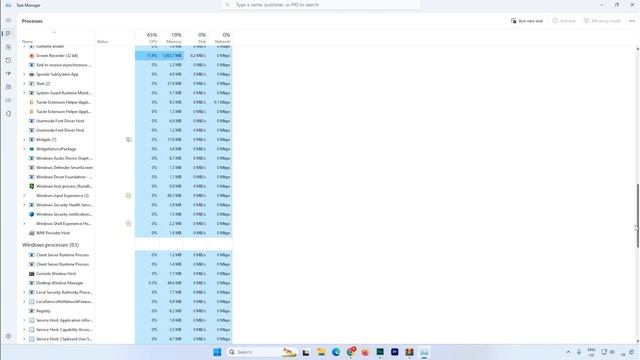Expand the Spooler SubSystem App group
The height and width of the screenshot is (360, 640).
pyautogui.click(x=24, y=74)
